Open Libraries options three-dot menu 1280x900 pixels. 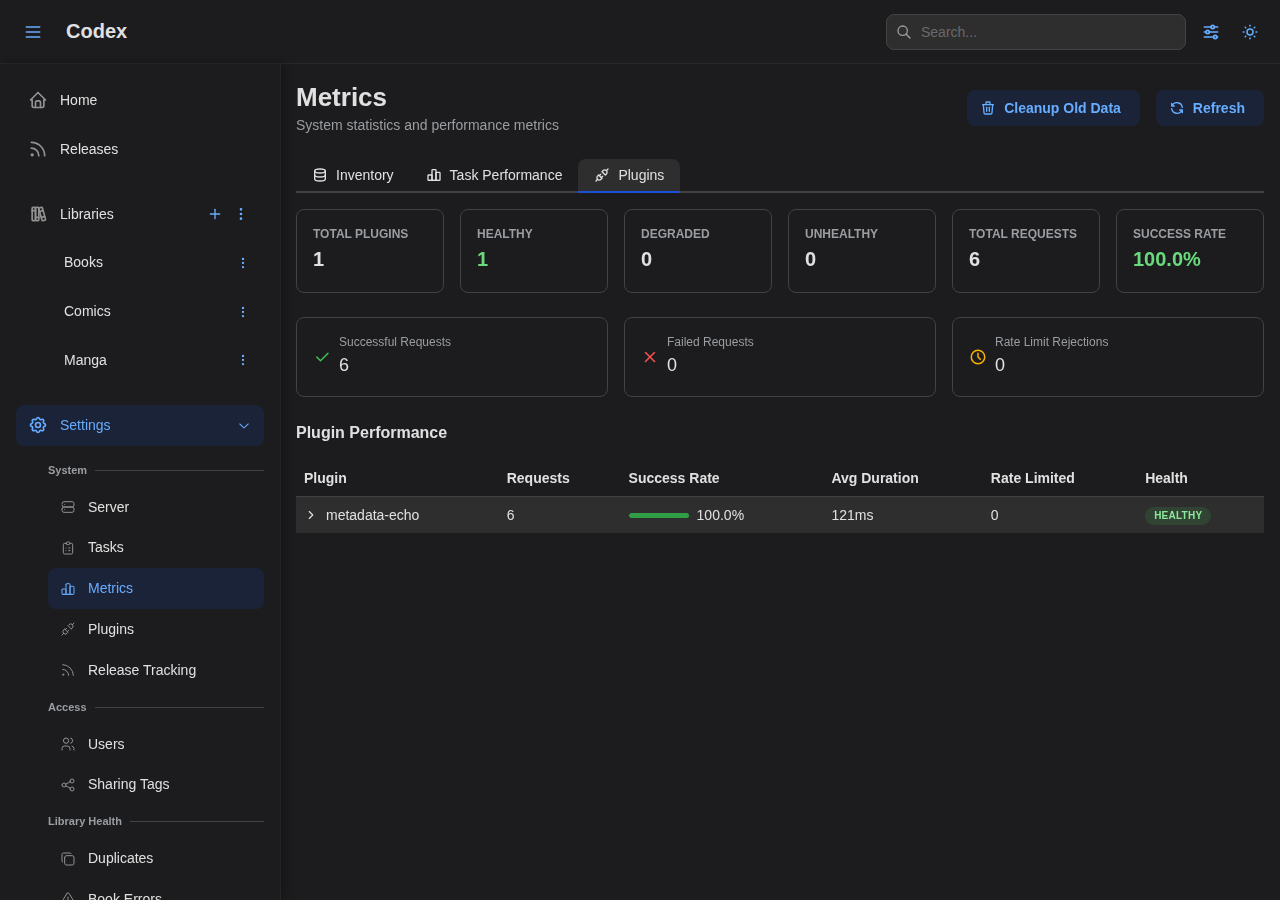(241, 214)
